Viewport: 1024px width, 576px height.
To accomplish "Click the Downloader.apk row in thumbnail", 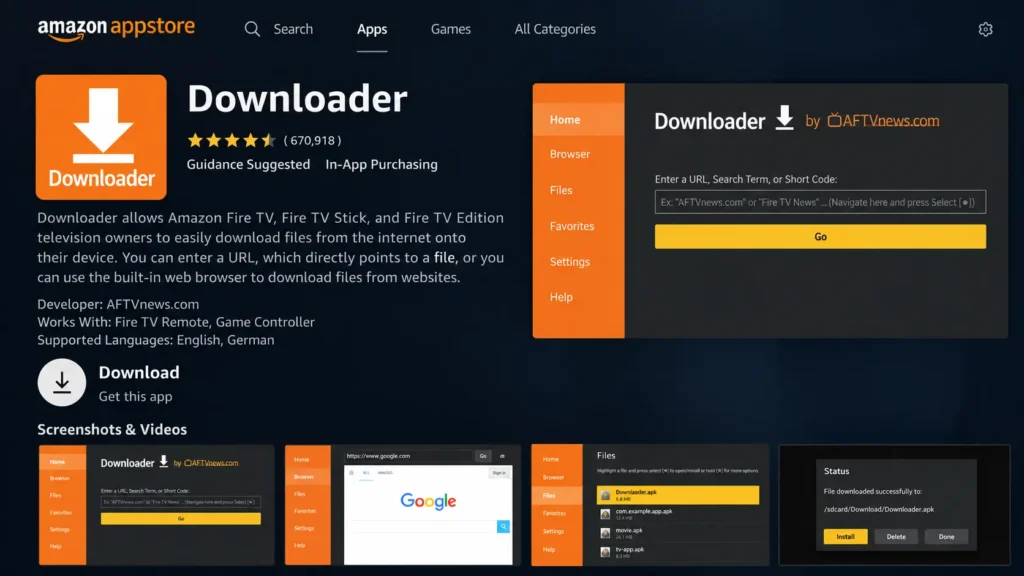I will pyautogui.click(x=678, y=495).
